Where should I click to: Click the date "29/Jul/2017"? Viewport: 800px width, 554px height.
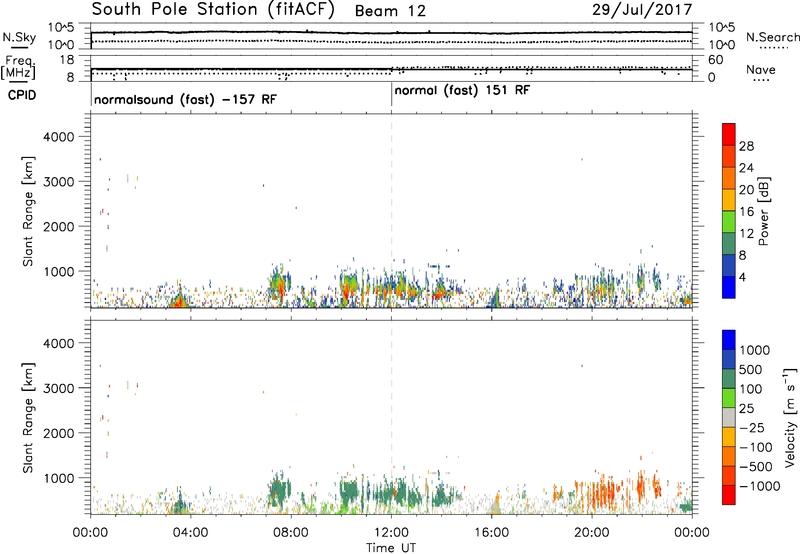642,10
